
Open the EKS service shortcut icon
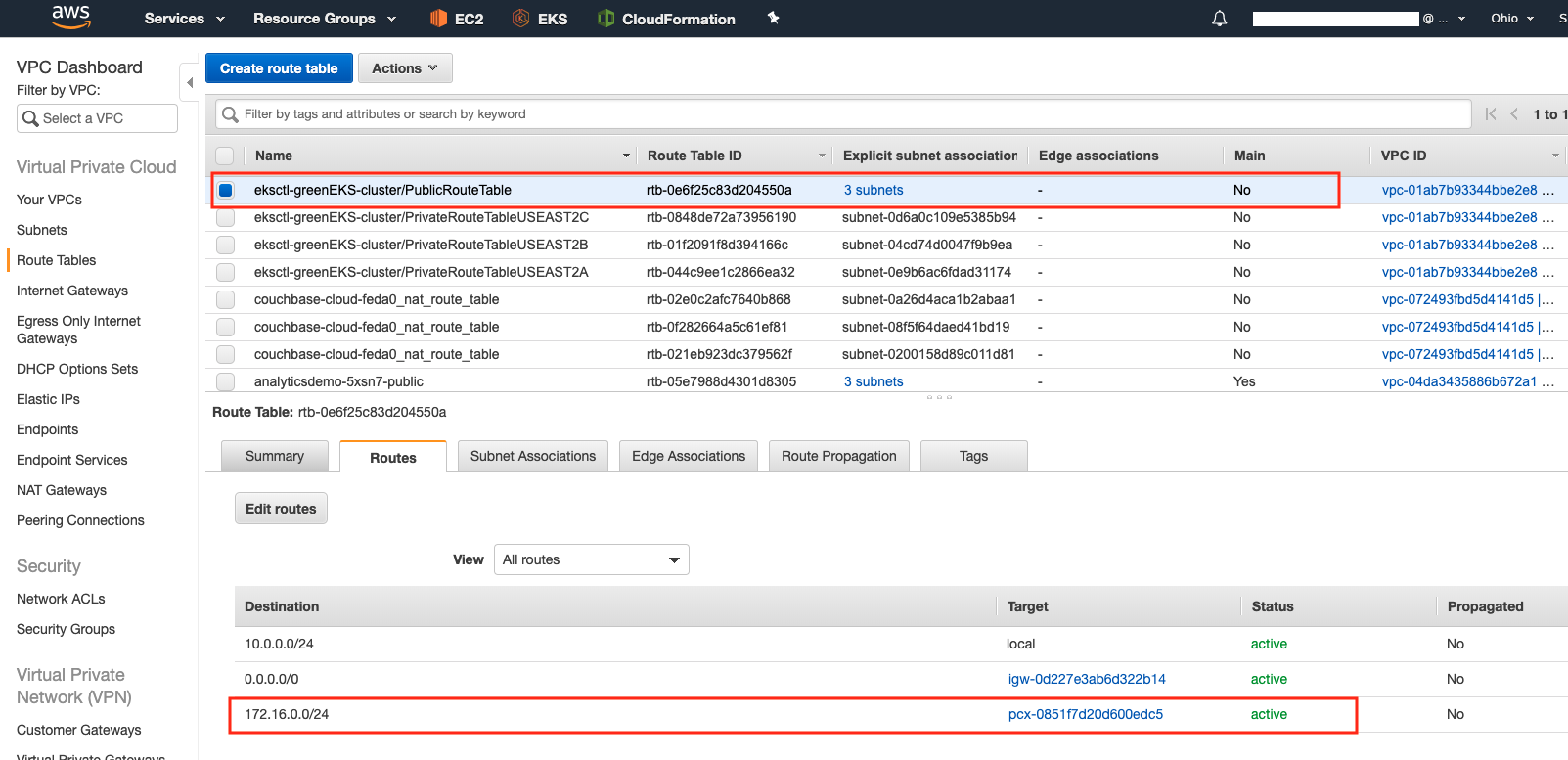pyautogui.click(x=521, y=19)
